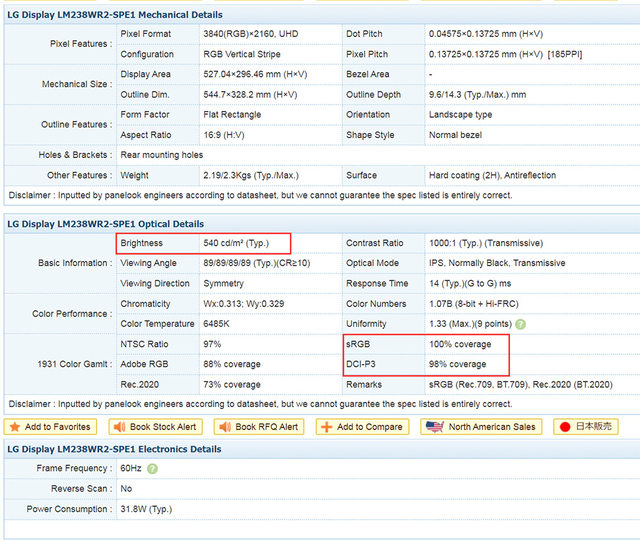The width and height of the screenshot is (640, 542).
Task: Select color temperature value 6485K
Action: pyautogui.click(x=216, y=324)
